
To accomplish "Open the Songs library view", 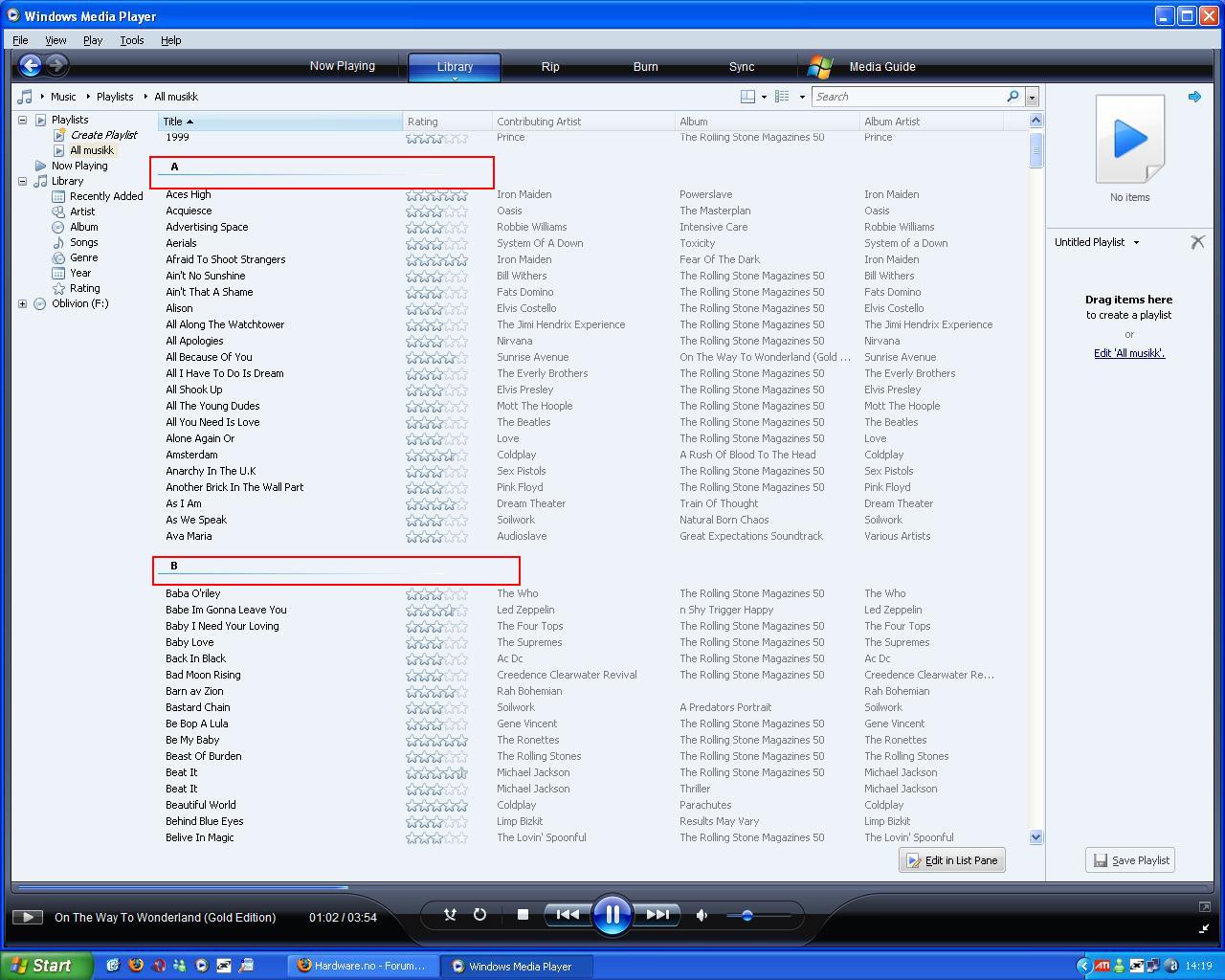I will pyautogui.click(x=84, y=242).
